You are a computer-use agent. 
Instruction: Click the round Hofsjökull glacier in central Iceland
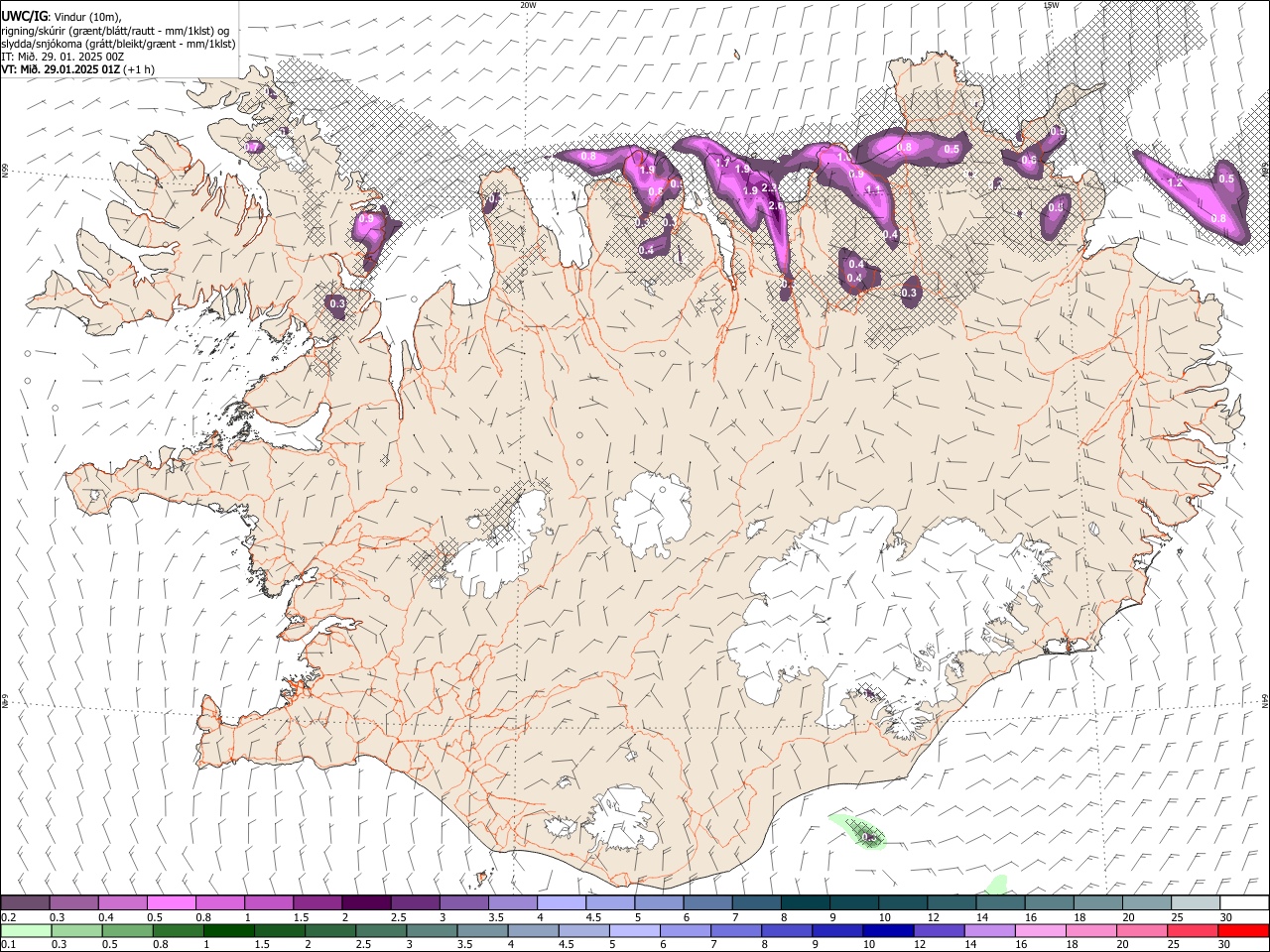[x=651, y=514]
